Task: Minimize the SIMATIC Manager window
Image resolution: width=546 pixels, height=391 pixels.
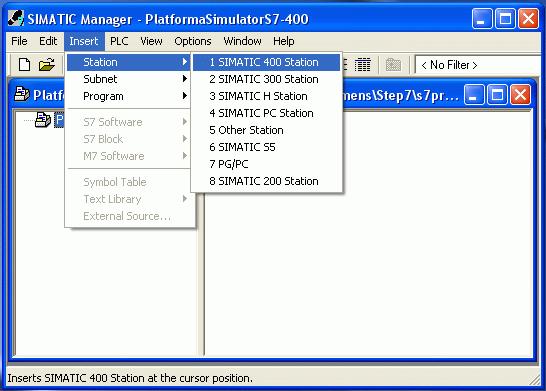Action: click(x=482, y=18)
